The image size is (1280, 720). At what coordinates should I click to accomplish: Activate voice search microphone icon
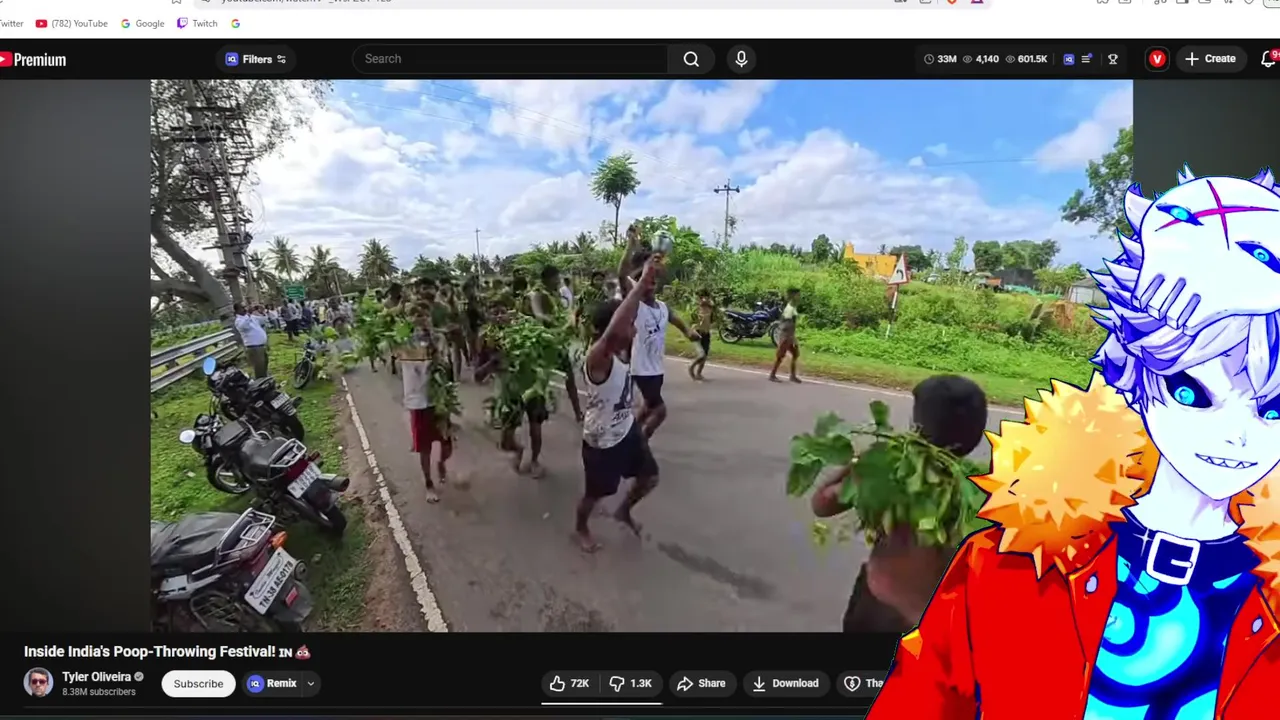click(x=741, y=59)
